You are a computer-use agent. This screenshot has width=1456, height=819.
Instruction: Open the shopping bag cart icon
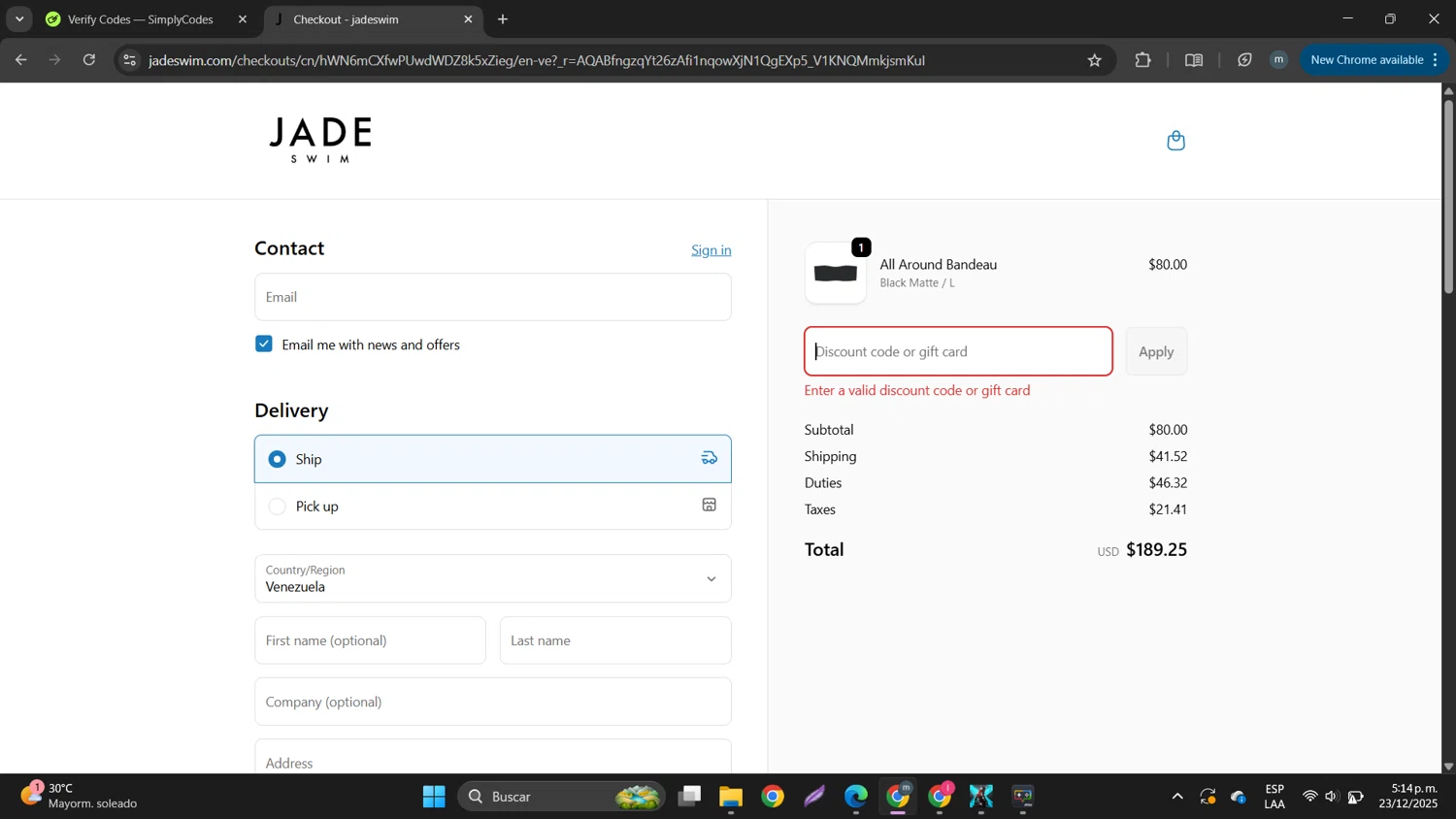coord(1175,141)
